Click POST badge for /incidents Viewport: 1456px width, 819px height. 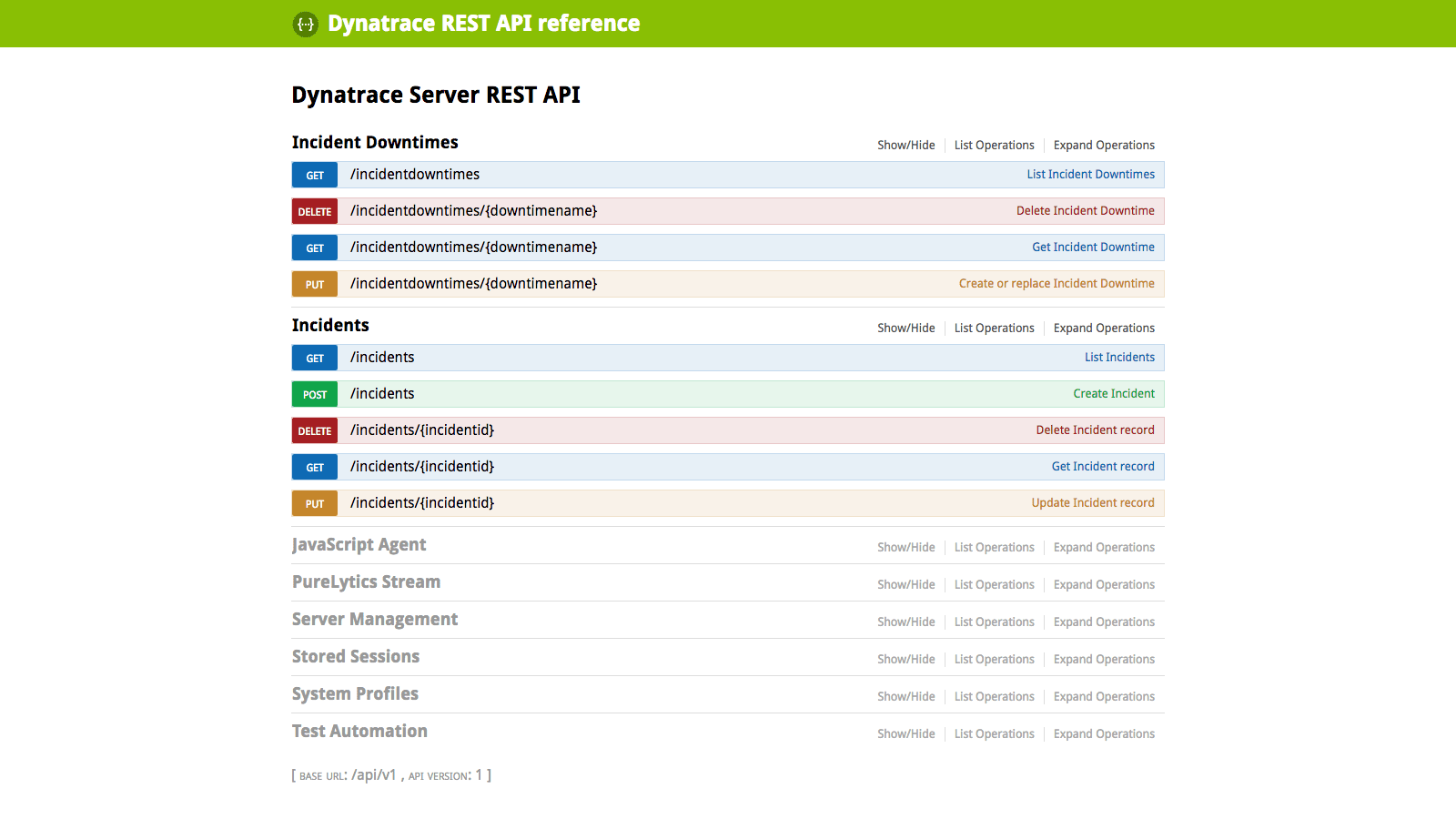[315, 394]
